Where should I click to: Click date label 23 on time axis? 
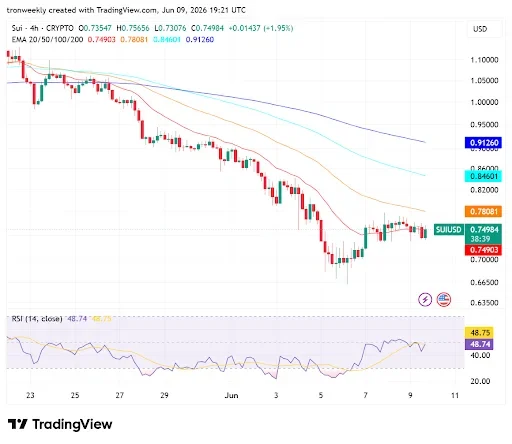30,396
